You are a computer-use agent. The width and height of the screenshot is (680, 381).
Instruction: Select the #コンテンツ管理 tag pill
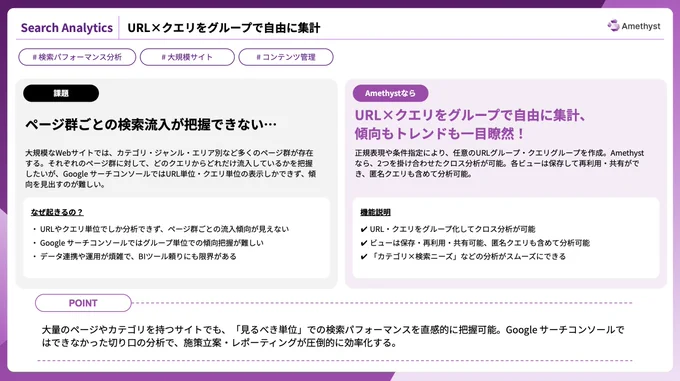286,57
